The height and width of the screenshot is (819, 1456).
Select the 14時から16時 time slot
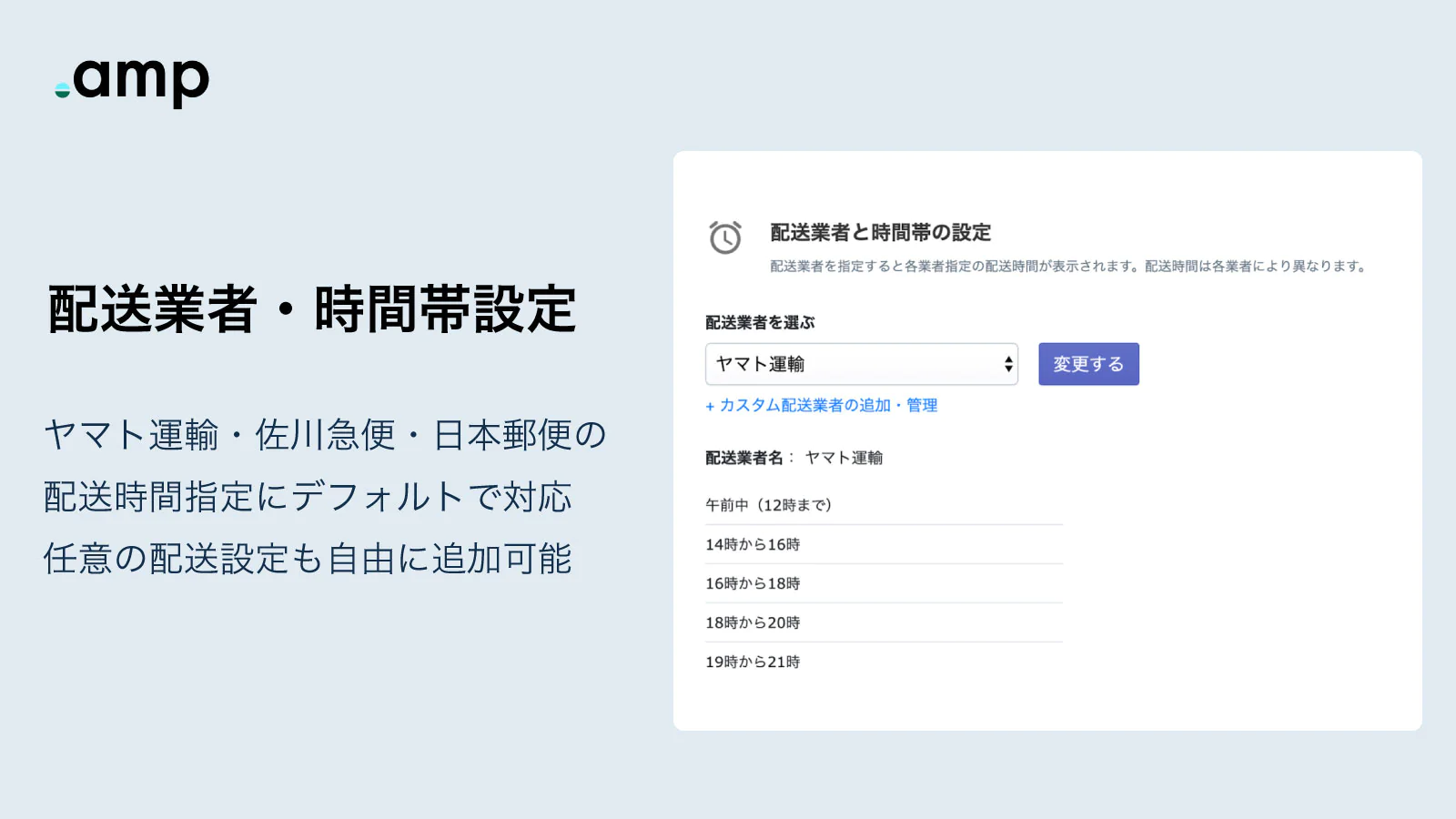coord(884,544)
